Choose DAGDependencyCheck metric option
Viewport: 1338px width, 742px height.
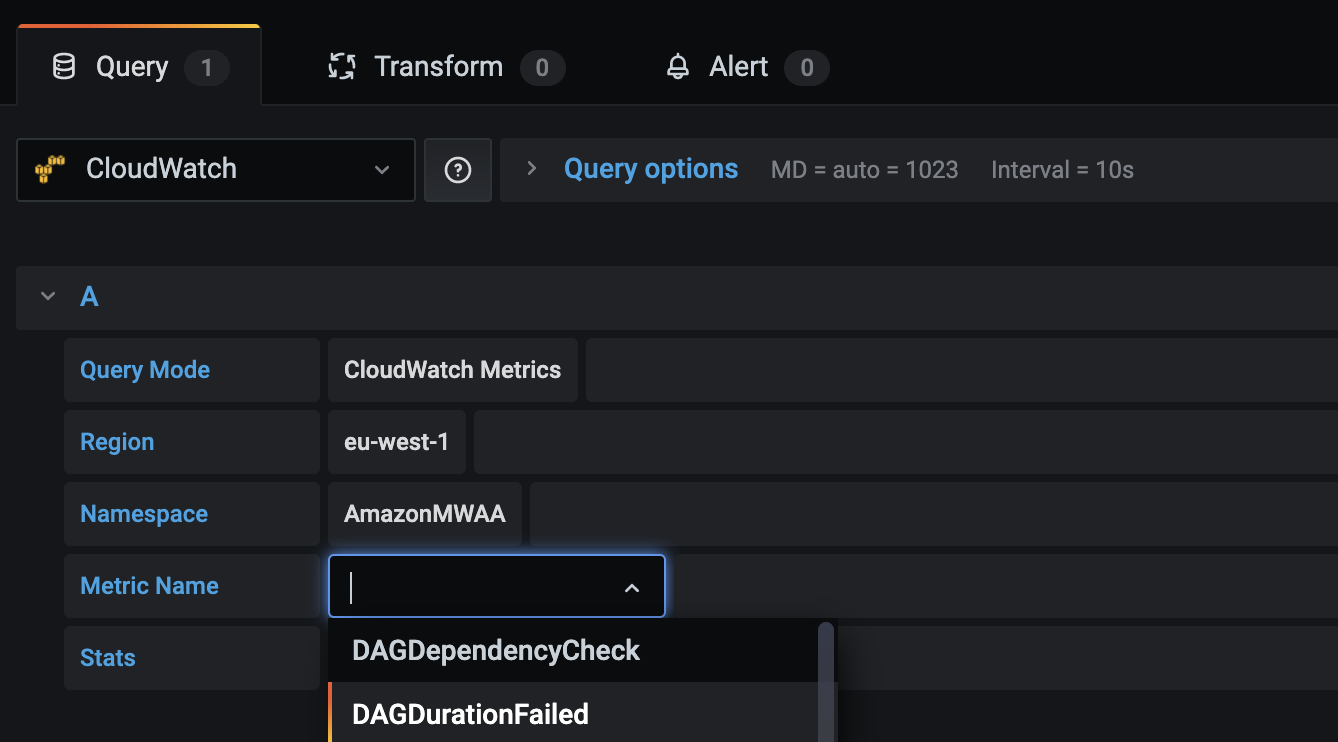point(573,651)
